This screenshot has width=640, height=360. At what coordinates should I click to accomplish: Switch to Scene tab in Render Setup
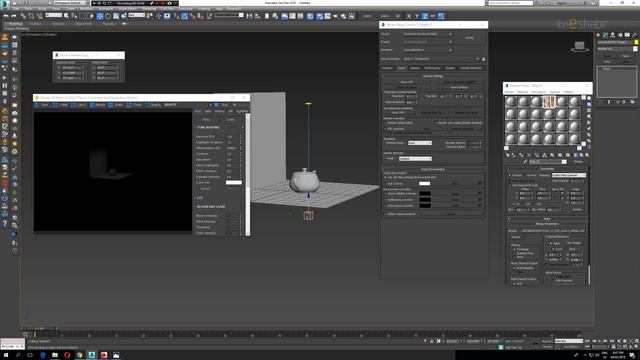[x=401, y=68]
